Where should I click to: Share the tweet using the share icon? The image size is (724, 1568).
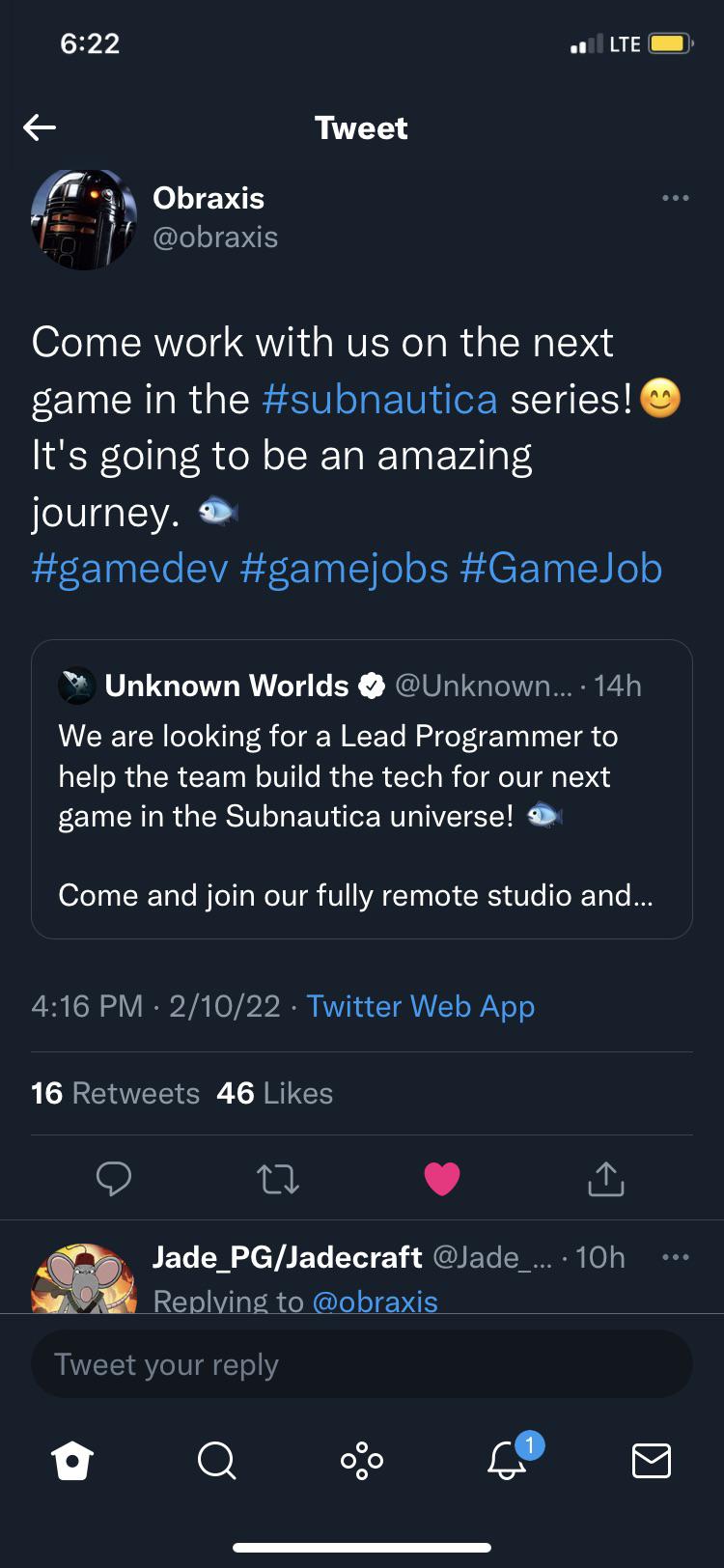coord(605,1178)
